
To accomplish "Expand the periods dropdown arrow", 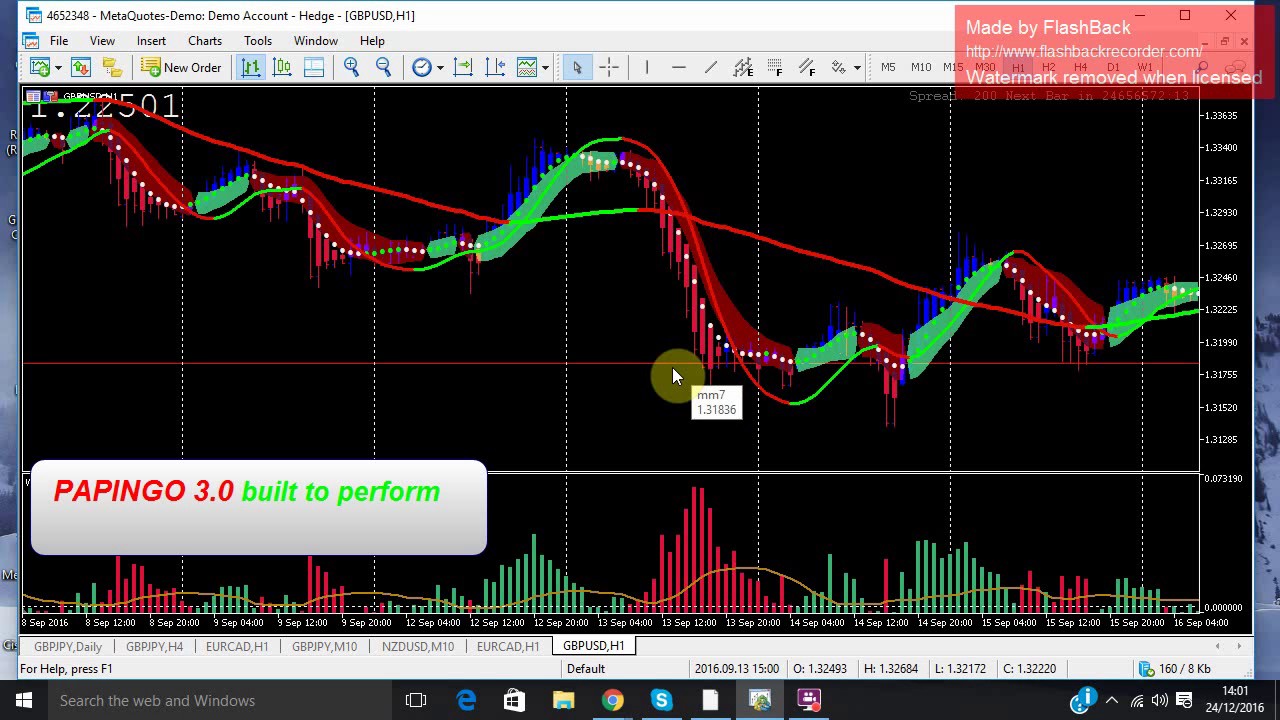I will pyautogui.click(x=439, y=68).
